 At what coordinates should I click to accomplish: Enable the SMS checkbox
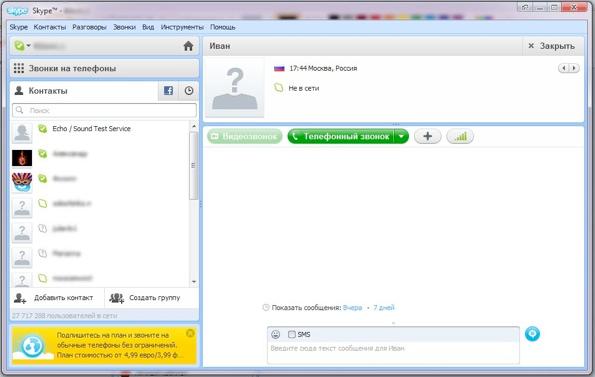point(291,334)
